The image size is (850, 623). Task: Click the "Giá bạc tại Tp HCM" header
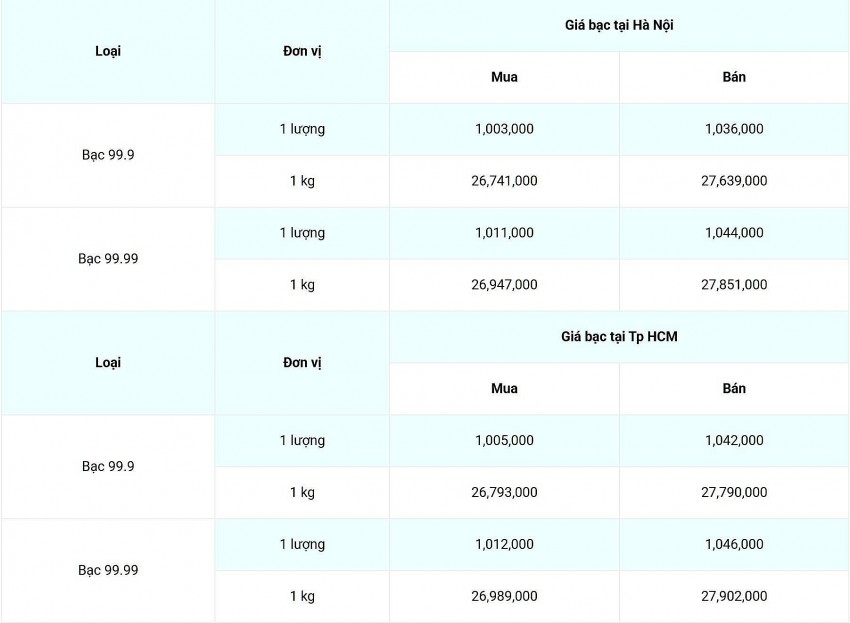click(619, 337)
